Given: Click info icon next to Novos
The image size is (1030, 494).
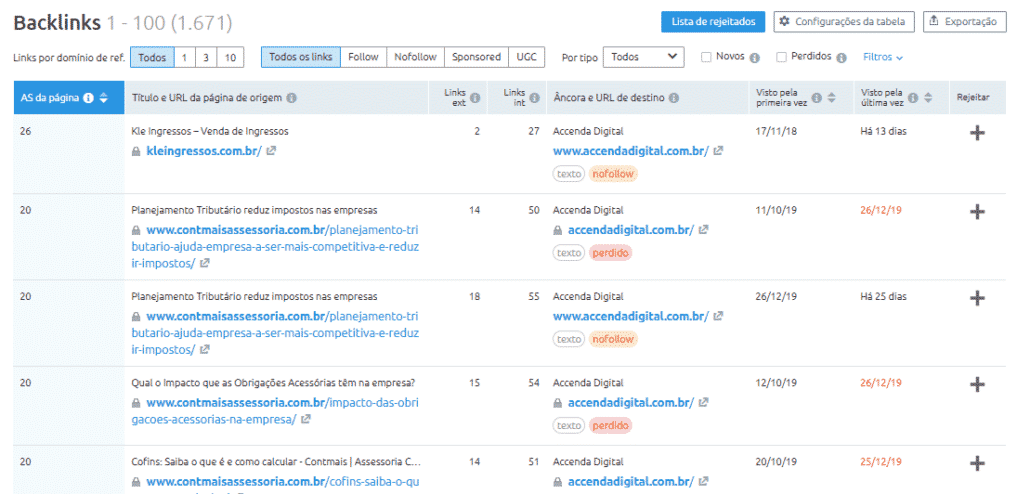Looking at the screenshot, I should [x=755, y=58].
